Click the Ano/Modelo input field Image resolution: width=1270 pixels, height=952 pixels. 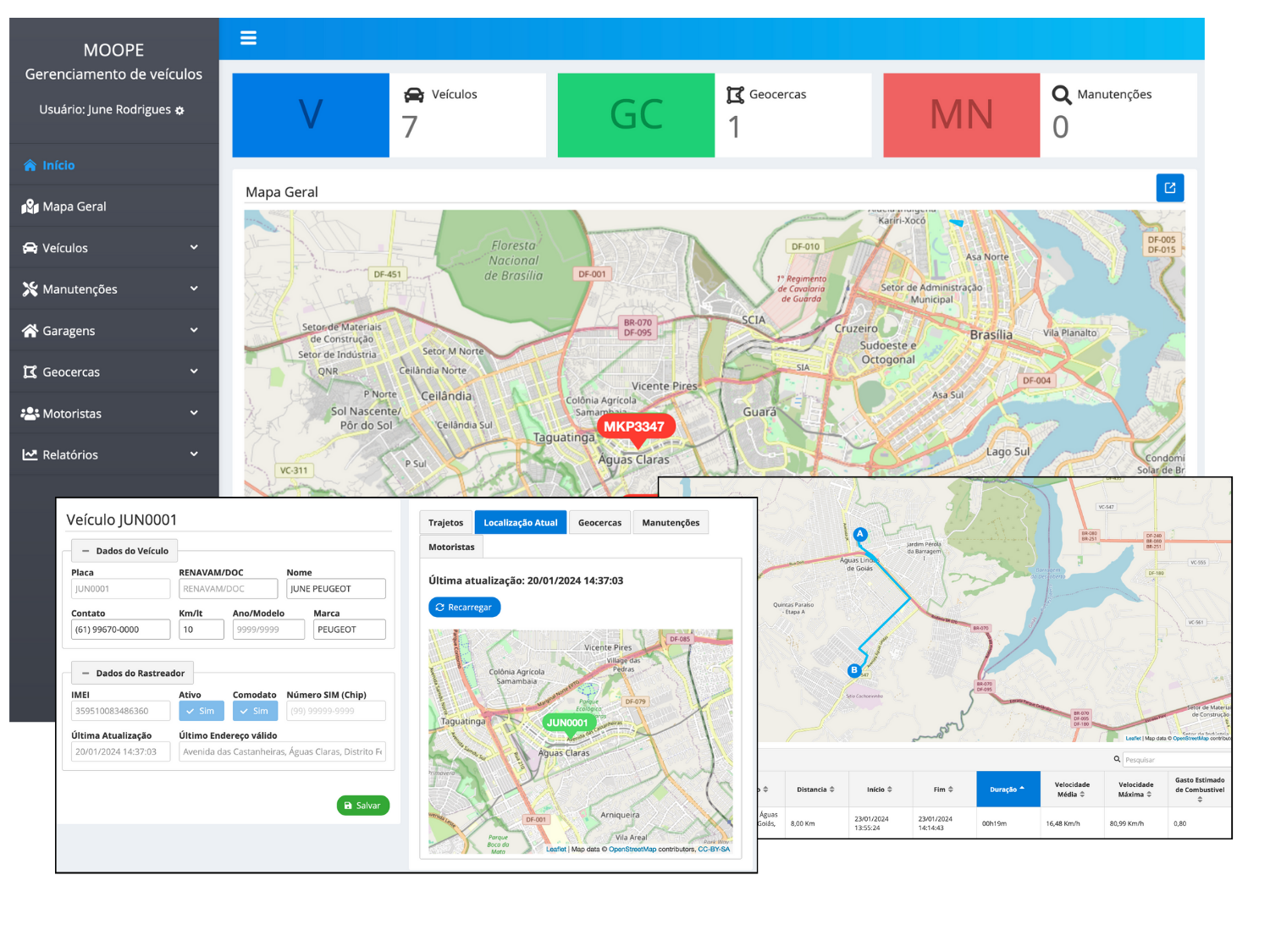click(x=268, y=630)
